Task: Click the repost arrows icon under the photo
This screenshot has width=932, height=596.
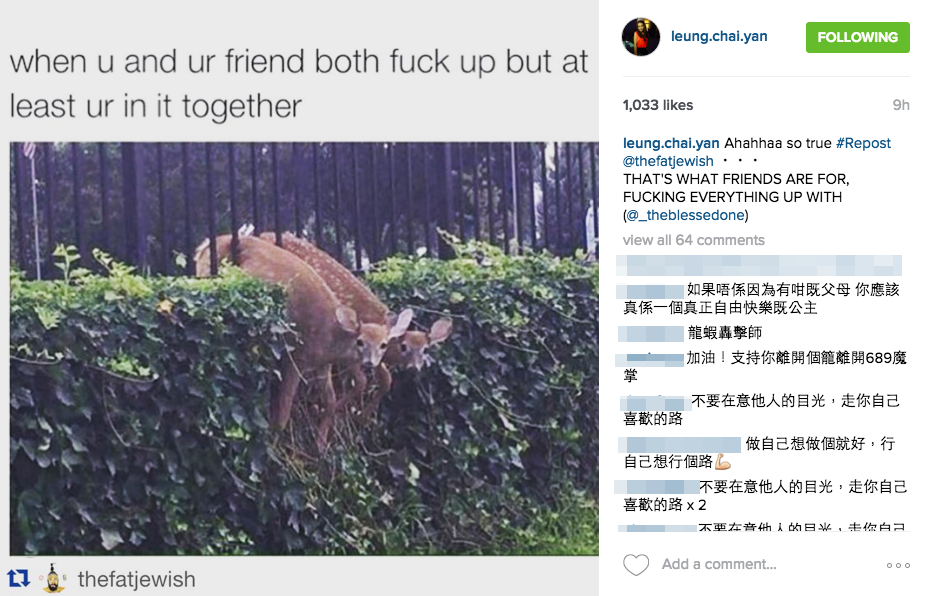Action: click(18, 578)
